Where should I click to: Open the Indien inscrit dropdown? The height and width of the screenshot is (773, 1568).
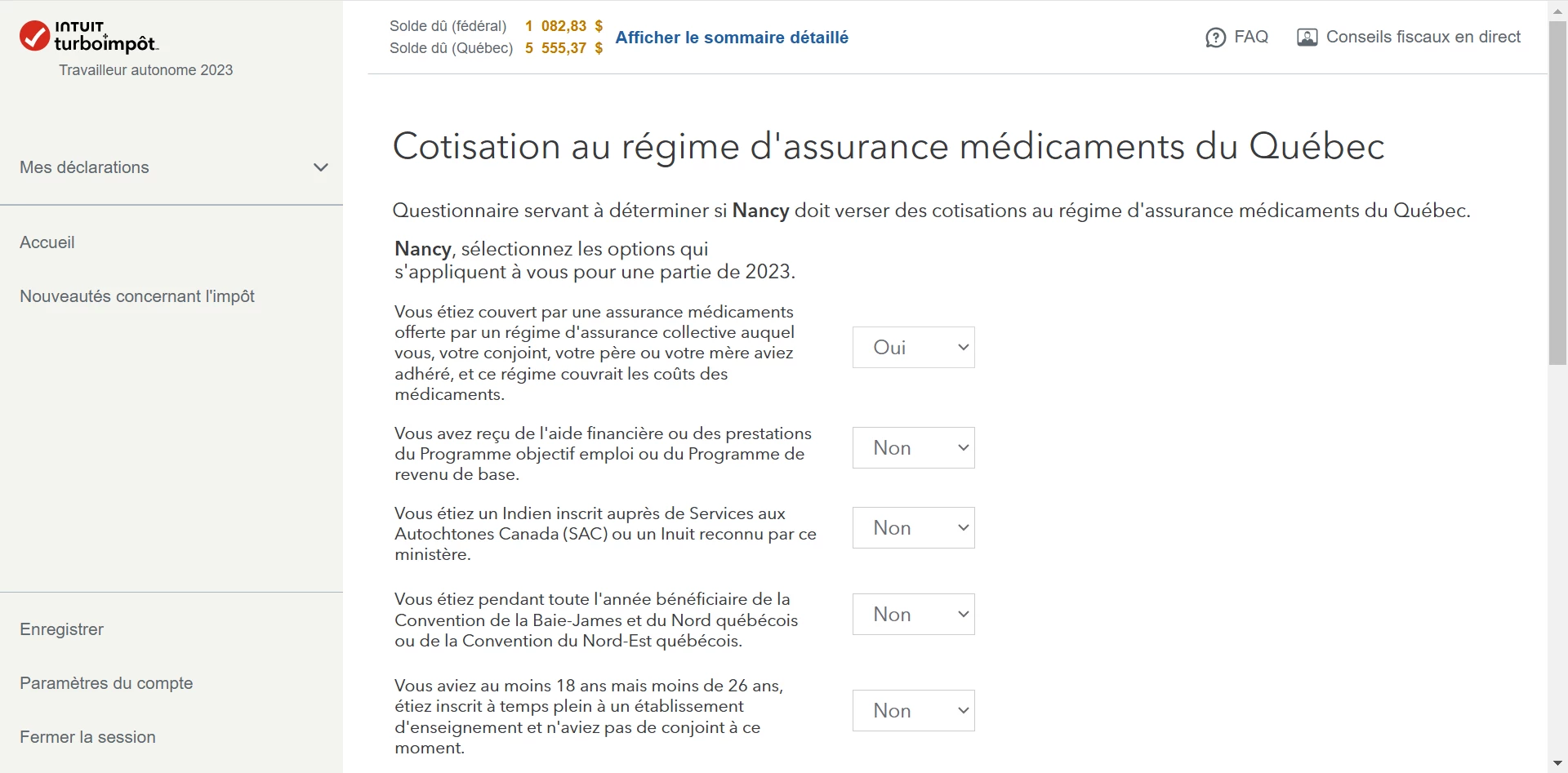[914, 527]
